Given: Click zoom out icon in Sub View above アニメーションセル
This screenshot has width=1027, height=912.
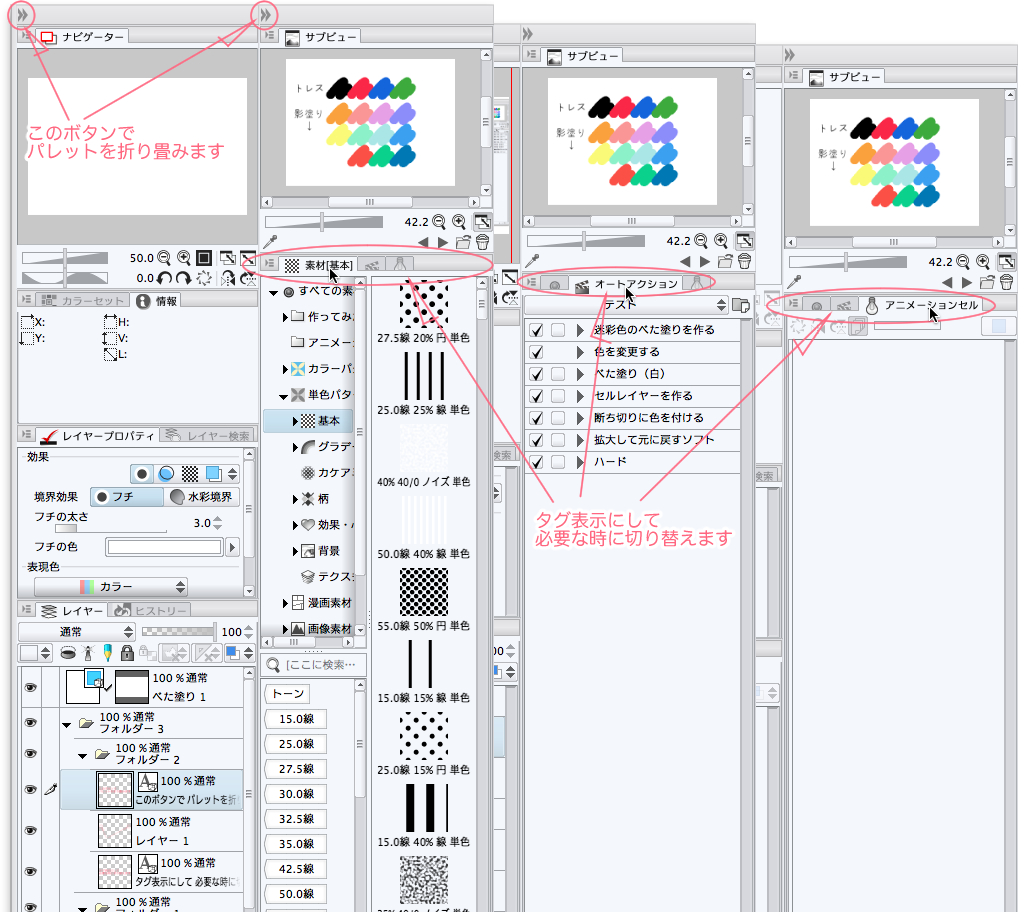Looking at the screenshot, I should pyautogui.click(x=963, y=261).
